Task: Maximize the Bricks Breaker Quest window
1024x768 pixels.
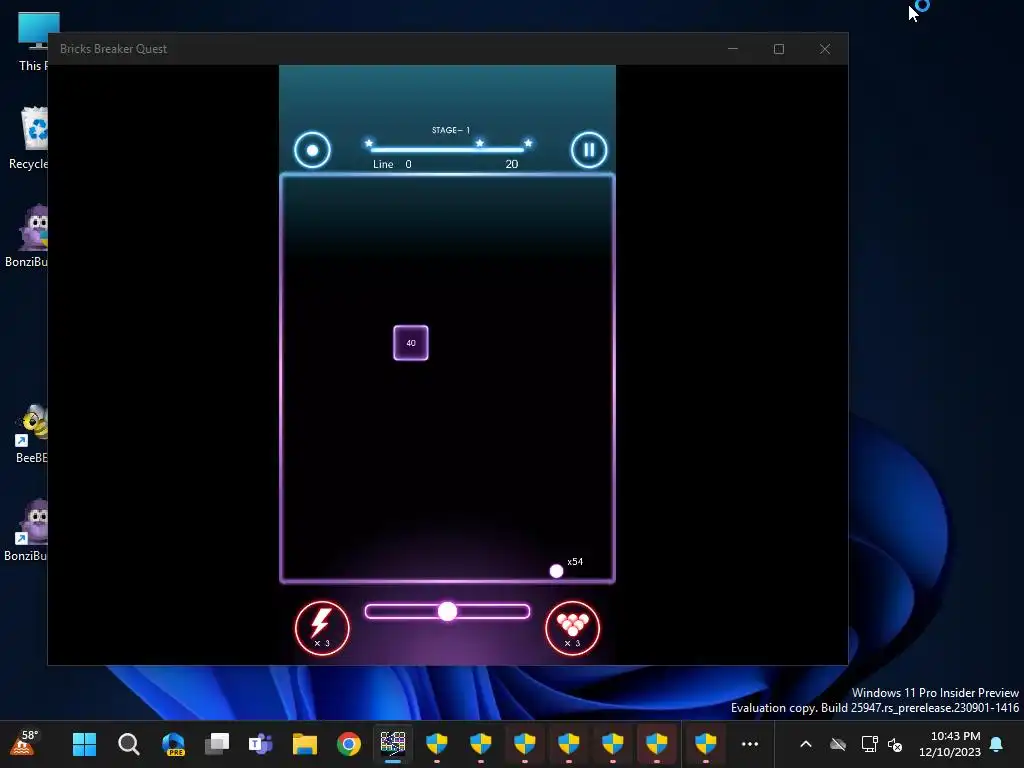Action: pyautogui.click(x=779, y=49)
